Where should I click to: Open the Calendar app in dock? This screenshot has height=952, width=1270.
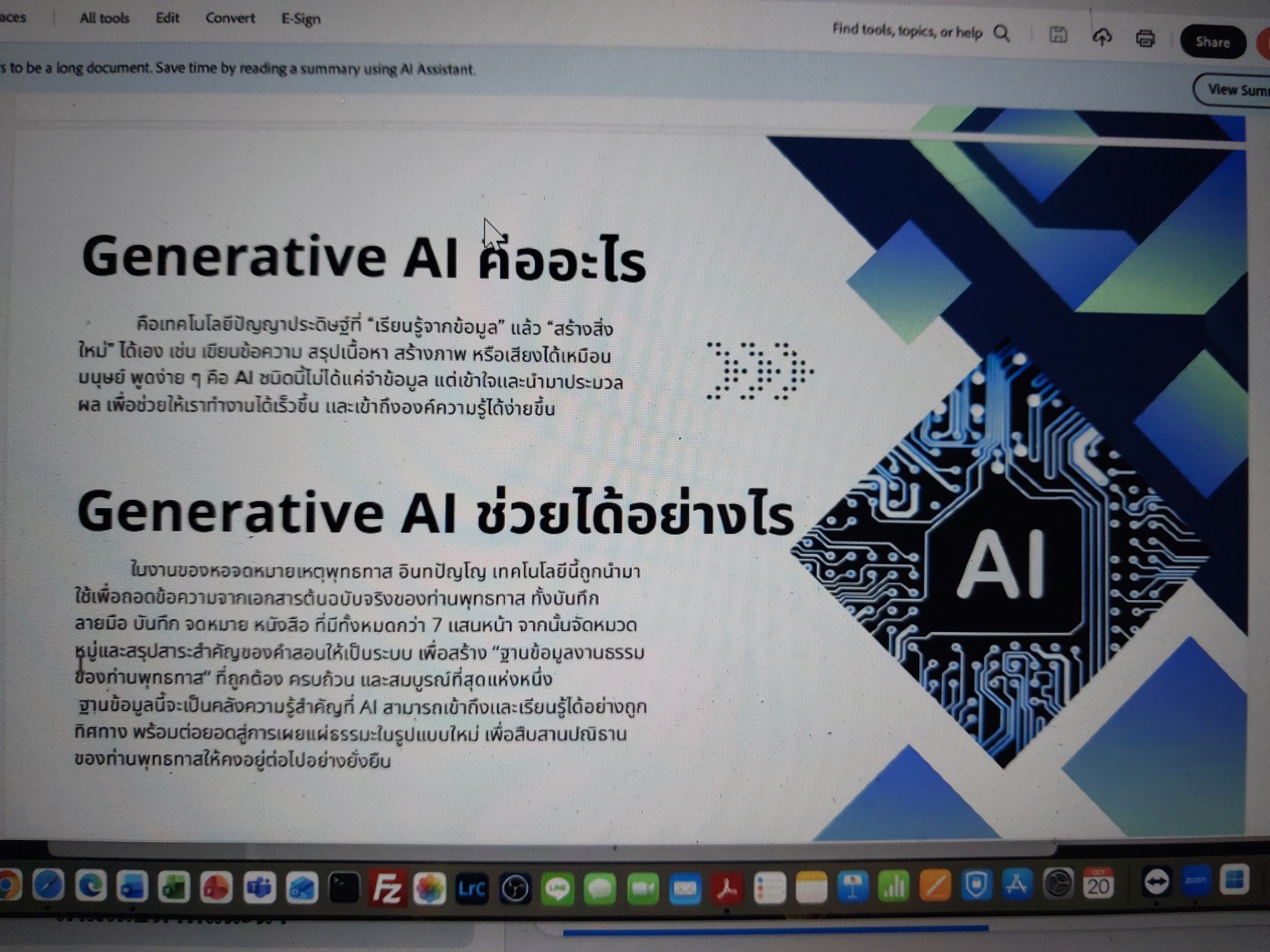click(x=1098, y=884)
